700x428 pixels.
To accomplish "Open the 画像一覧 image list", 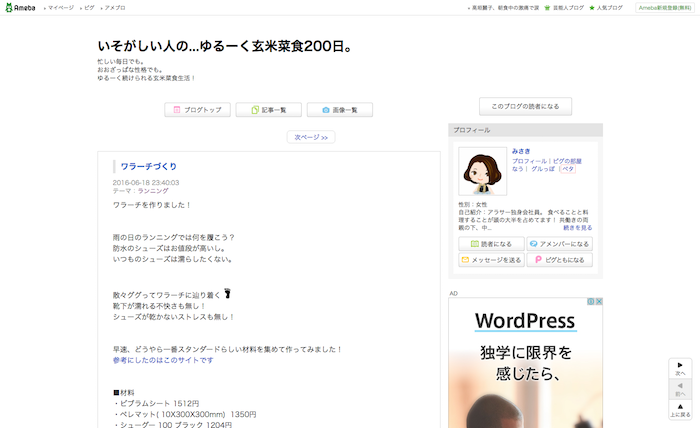I will tap(340, 110).
